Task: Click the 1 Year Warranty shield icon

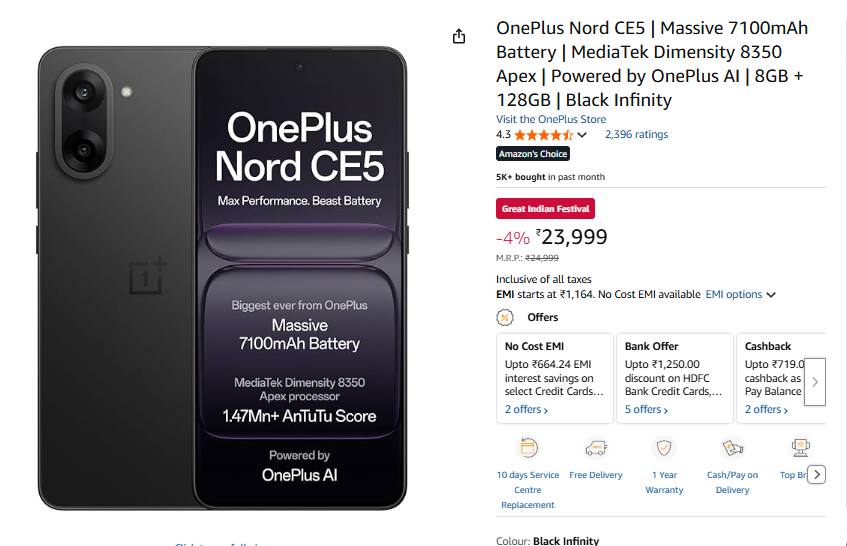Action: pyautogui.click(x=664, y=447)
